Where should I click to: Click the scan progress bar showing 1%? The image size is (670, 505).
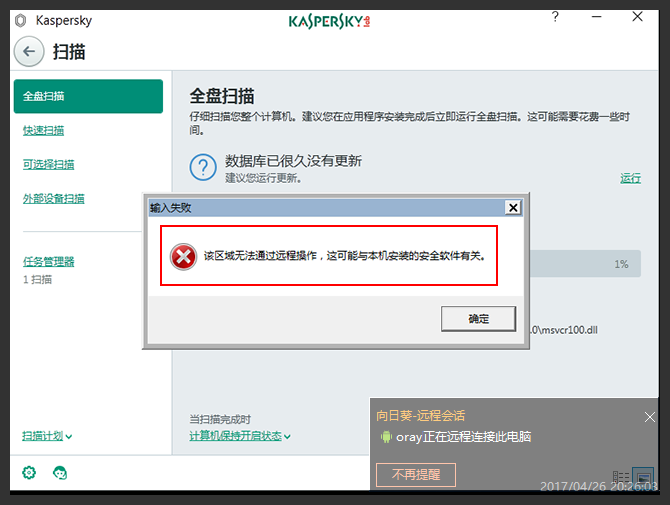(x=585, y=264)
